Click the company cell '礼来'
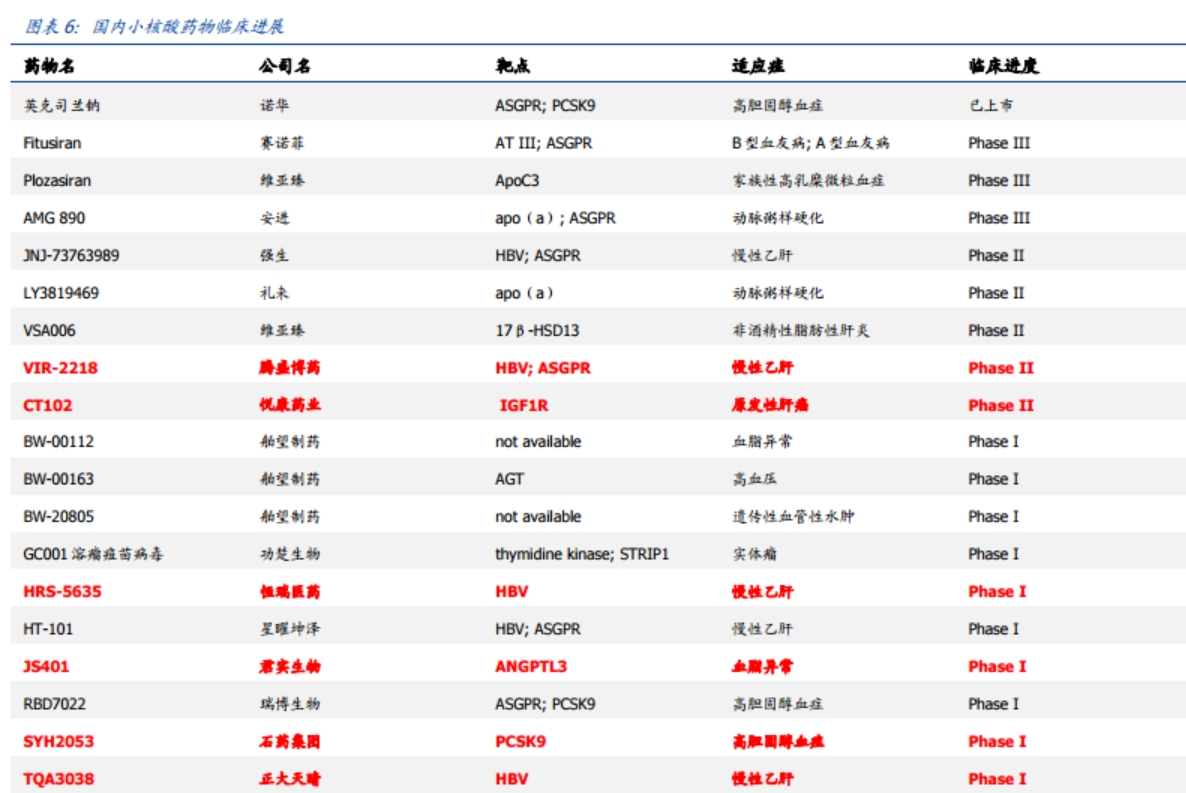 [275, 293]
